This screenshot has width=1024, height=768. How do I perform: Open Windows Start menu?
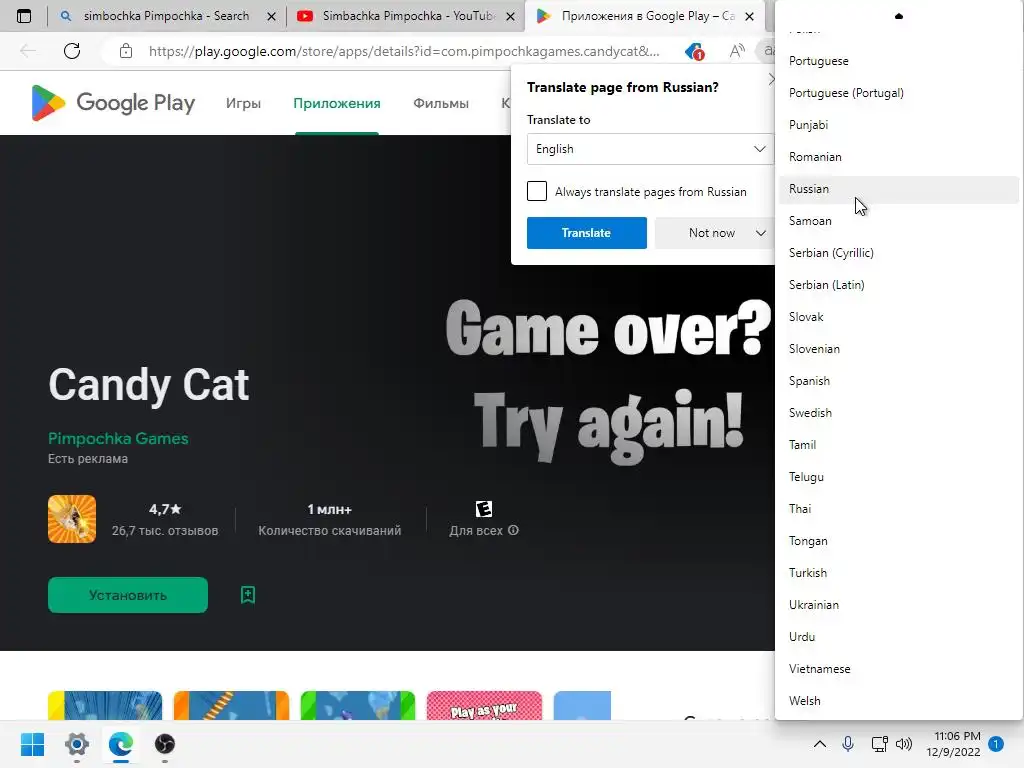[32, 744]
